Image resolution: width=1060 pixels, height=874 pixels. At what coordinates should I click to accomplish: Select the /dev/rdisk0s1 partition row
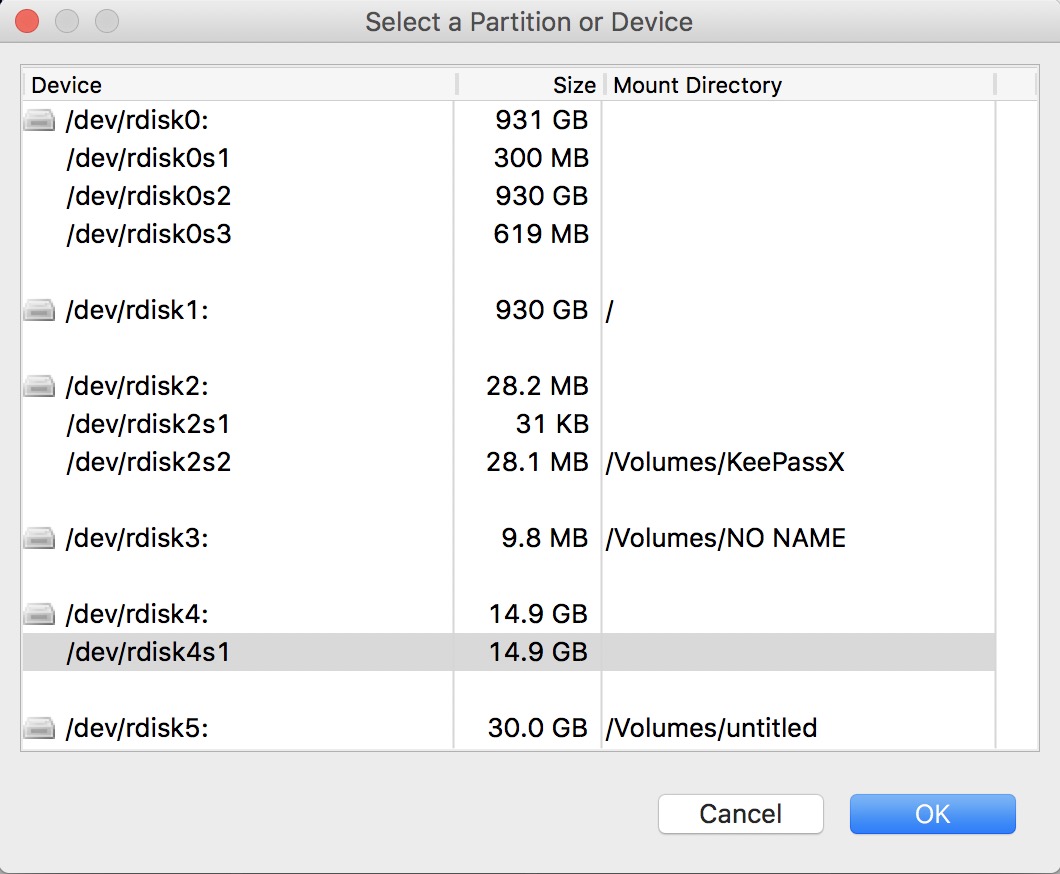click(149, 158)
